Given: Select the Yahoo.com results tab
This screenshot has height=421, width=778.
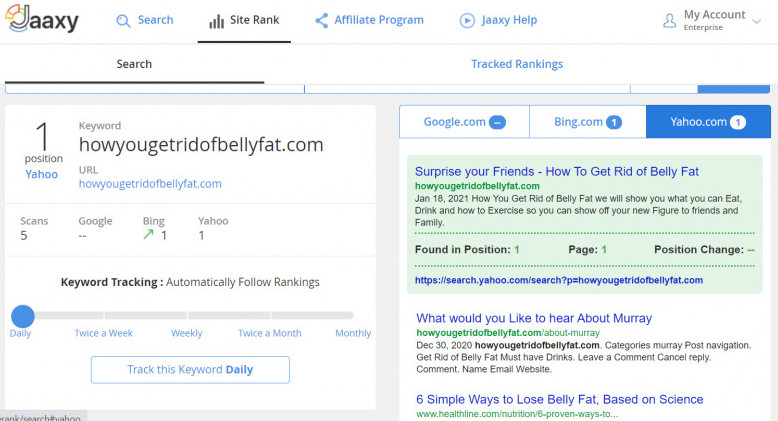Looking at the screenshot, I should [x=708, y=122].
